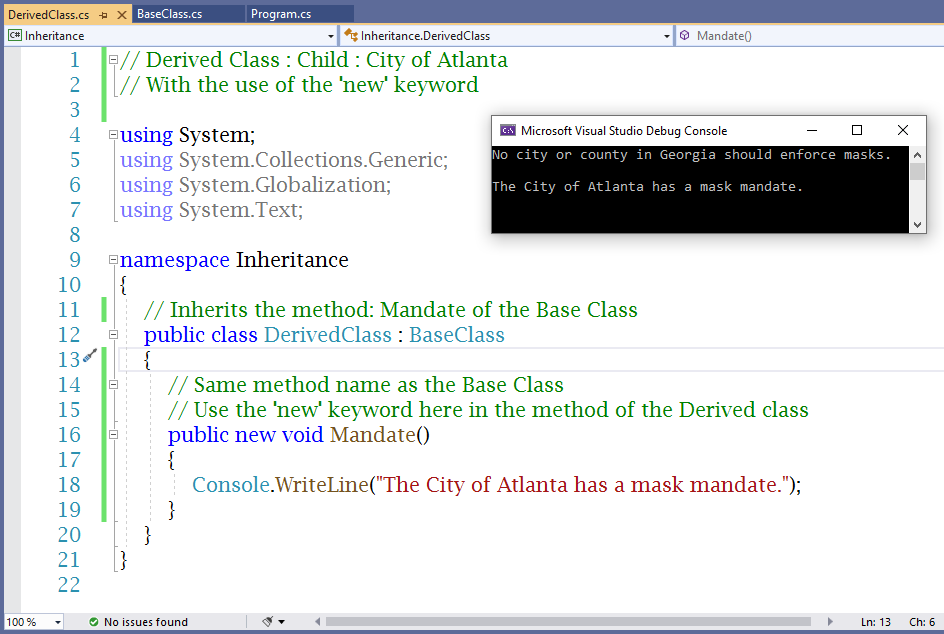This screenshot has height=634, width=944.
Task: Switch to the BaseClass.cs tab
Action: pyautogui.click(x=170, y=14)
